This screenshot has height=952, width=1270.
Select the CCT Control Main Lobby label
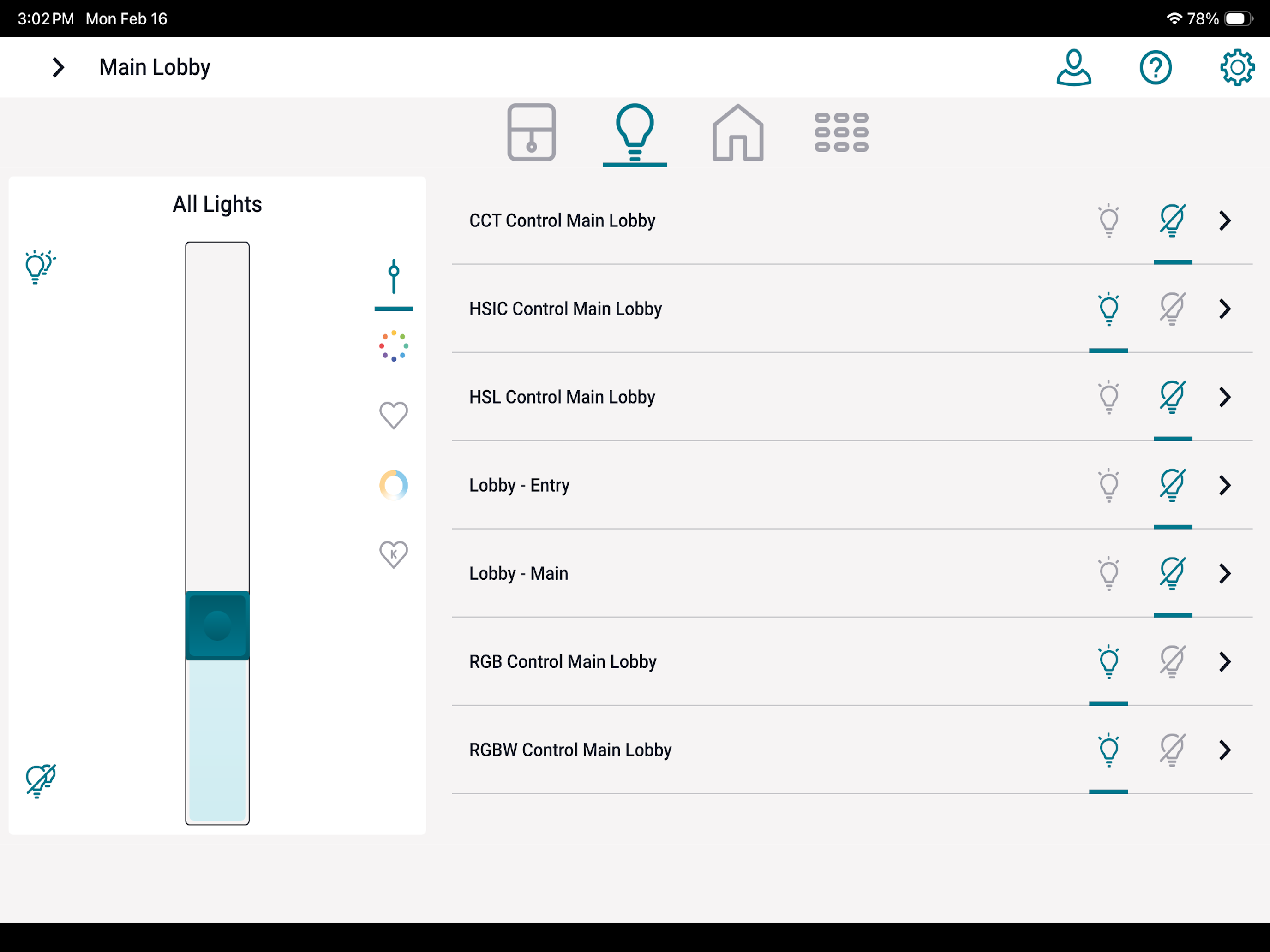(562, 221)
